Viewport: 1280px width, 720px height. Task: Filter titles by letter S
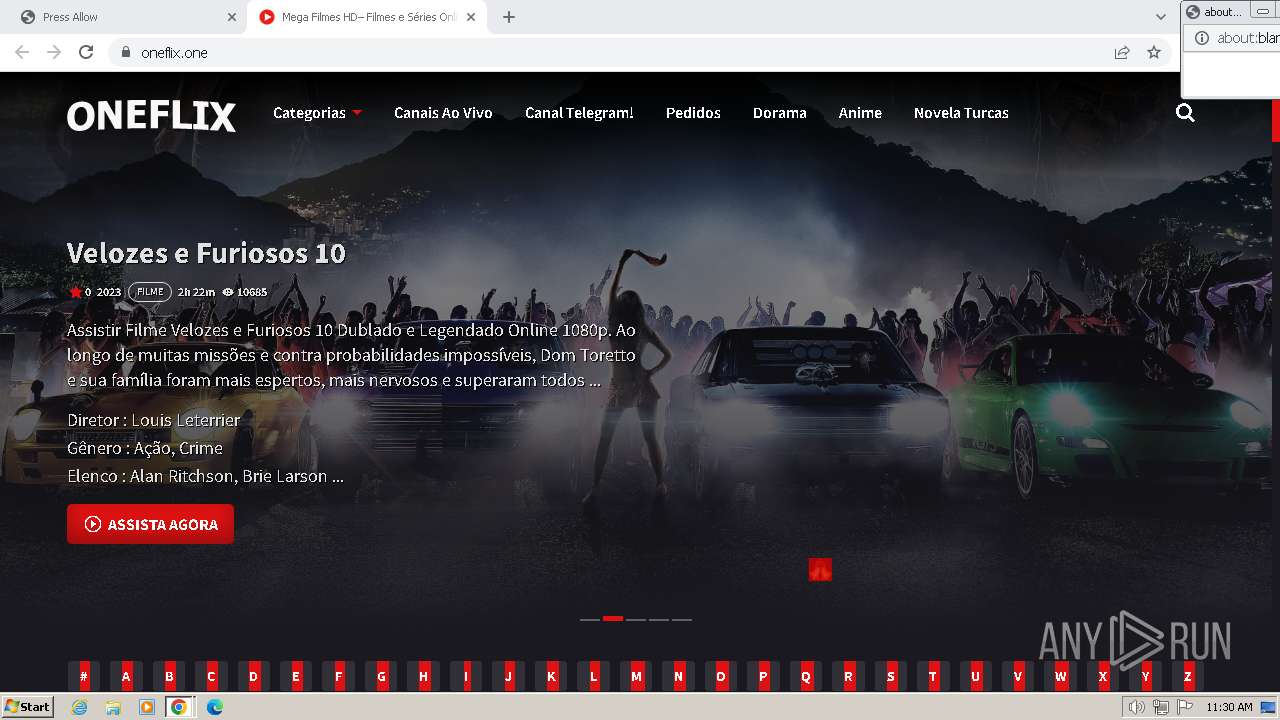click(891, 676)
